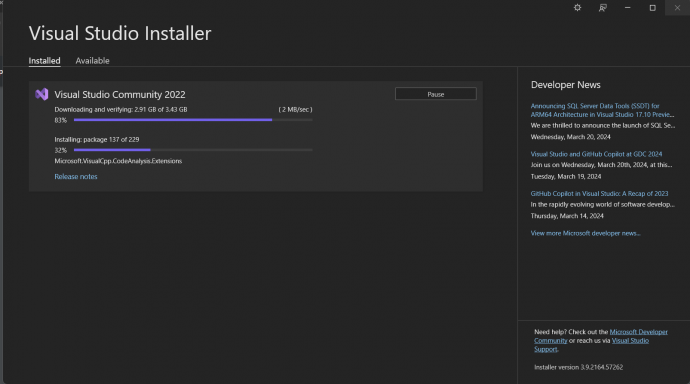Close the Visual Studio Installer window
The width and height of the screenshot is (690, 384).
pyautogui.click(x=677, y=7)
